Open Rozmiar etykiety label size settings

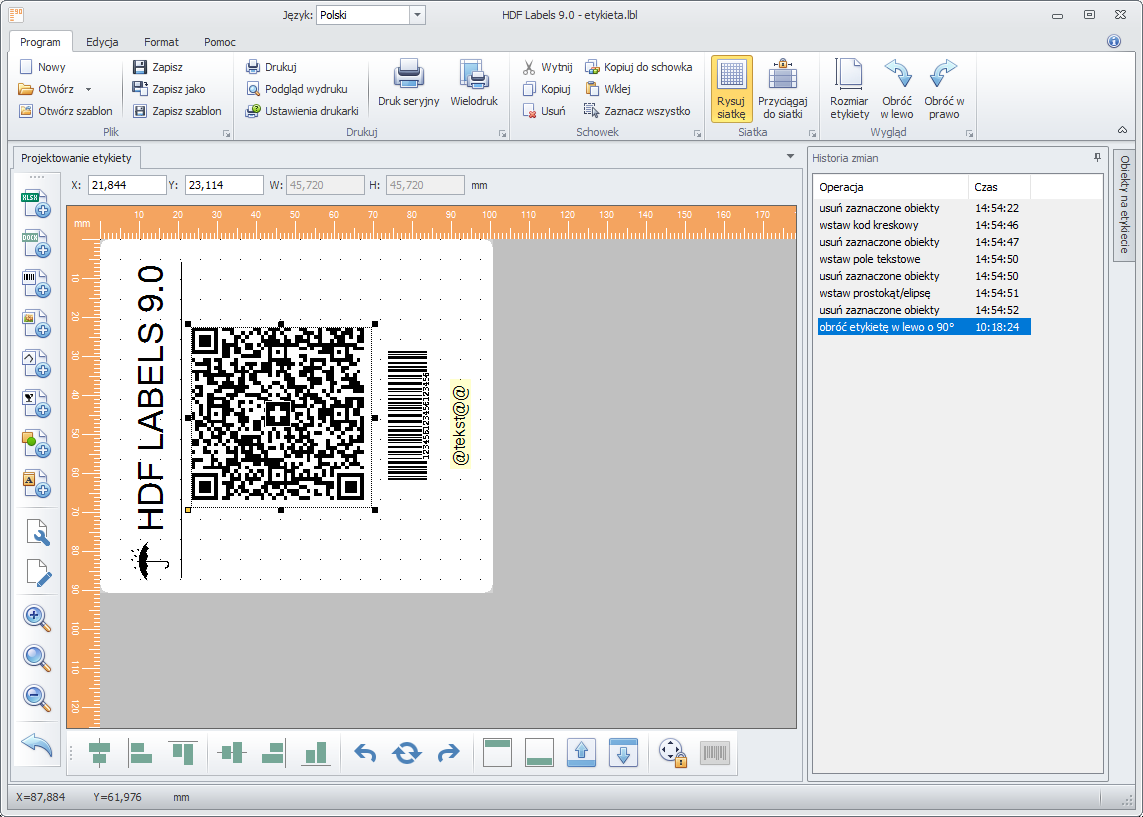click(x=849, y=89)
